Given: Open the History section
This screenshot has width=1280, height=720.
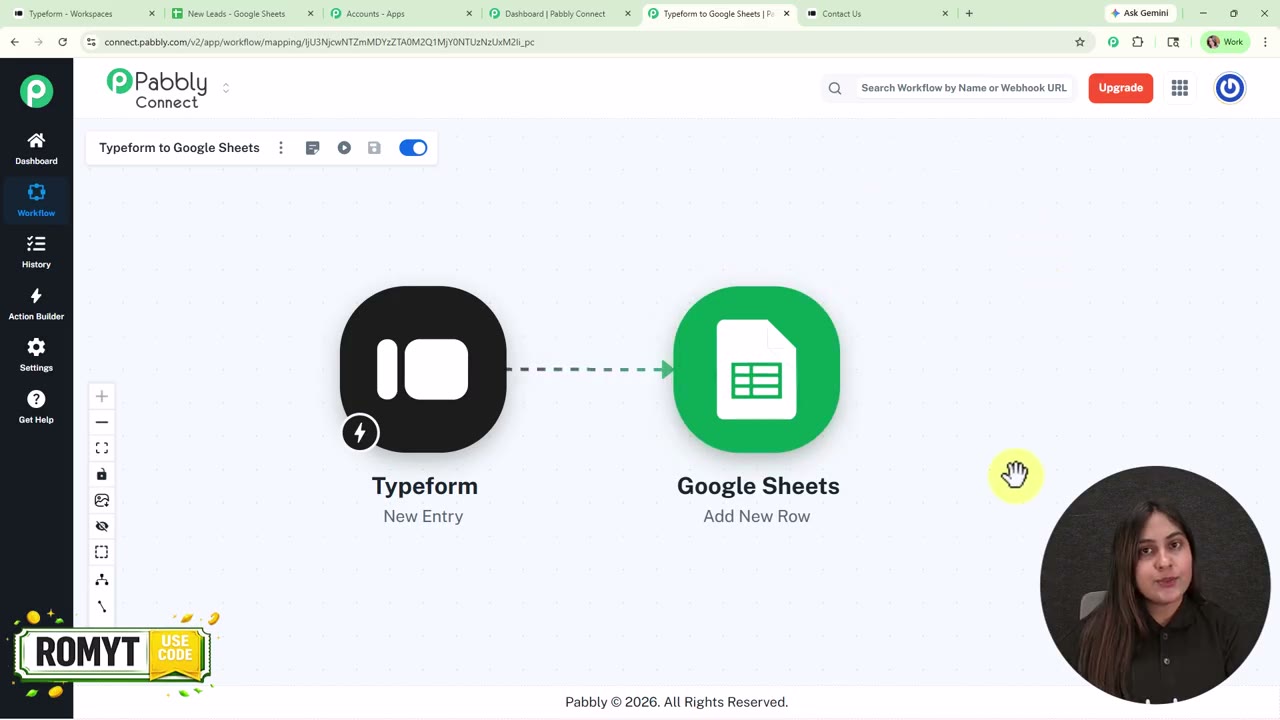Looking at the screenshot, I should pos(36,252).
